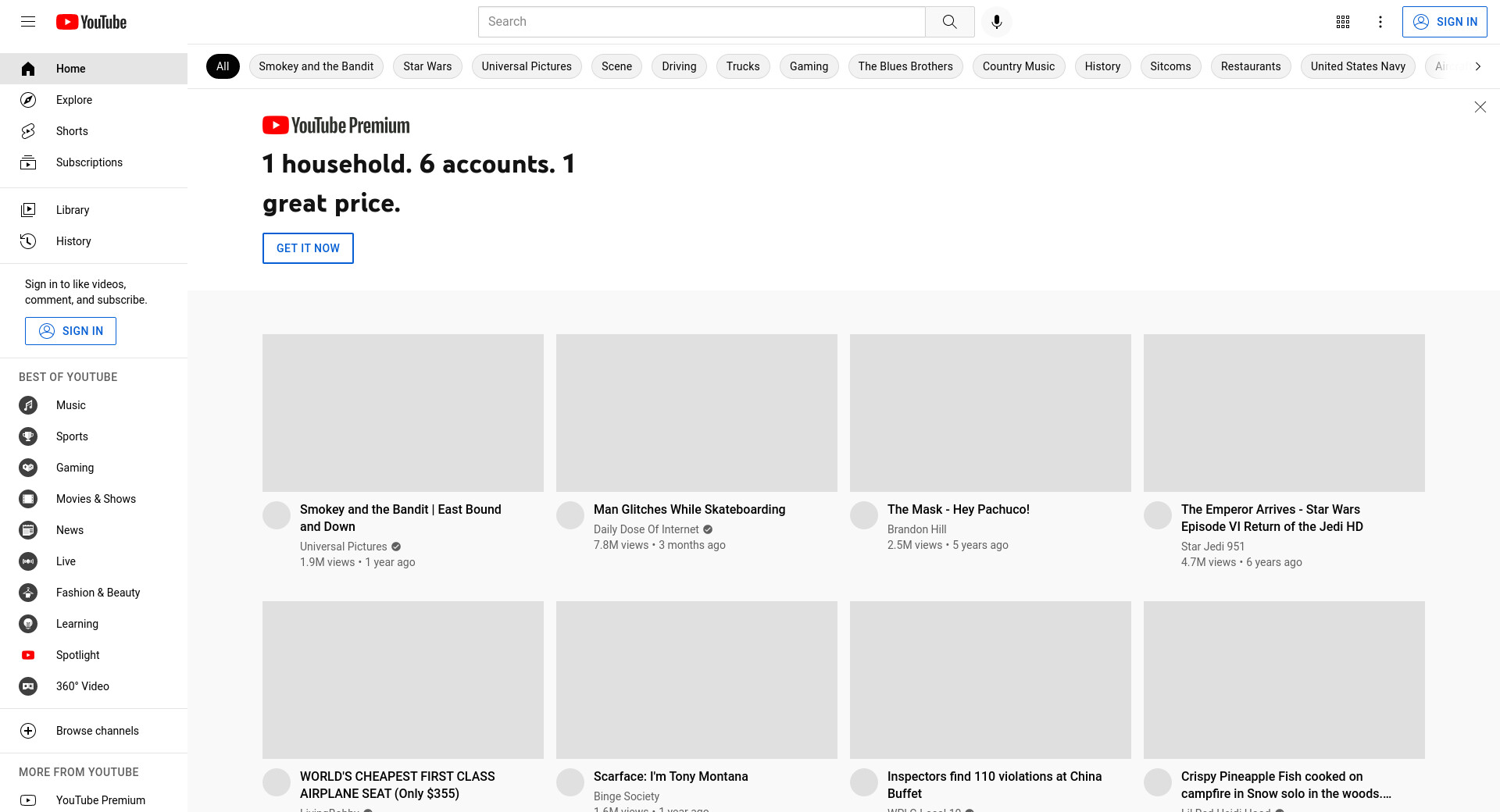Open the Binge Society channel link
Viewport: 1500px width, 812px height.
click(627, 796)
